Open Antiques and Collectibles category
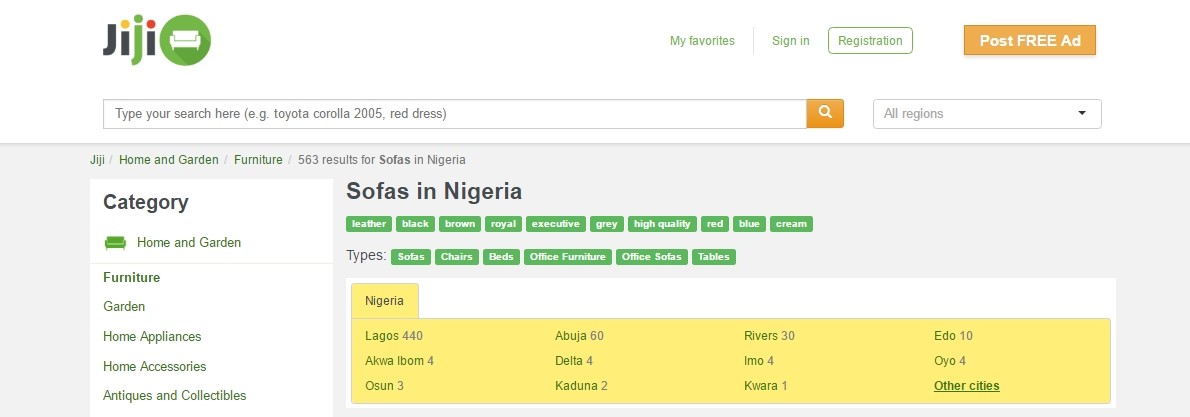This screenshot has height=417, width=1190. [175, 396]
